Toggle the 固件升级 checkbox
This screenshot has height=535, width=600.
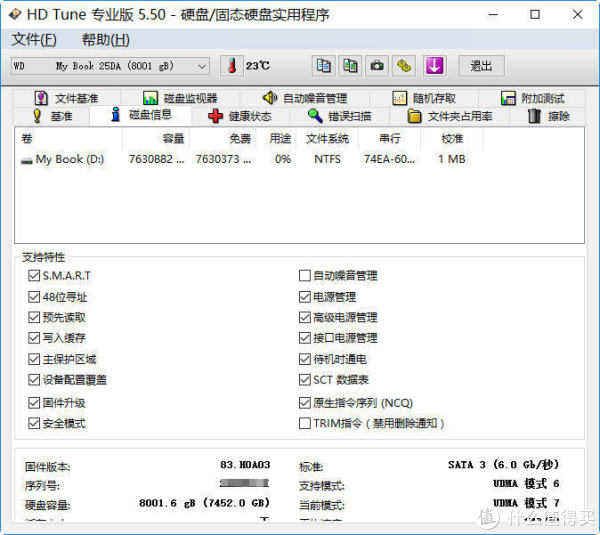tap(34, 403)
